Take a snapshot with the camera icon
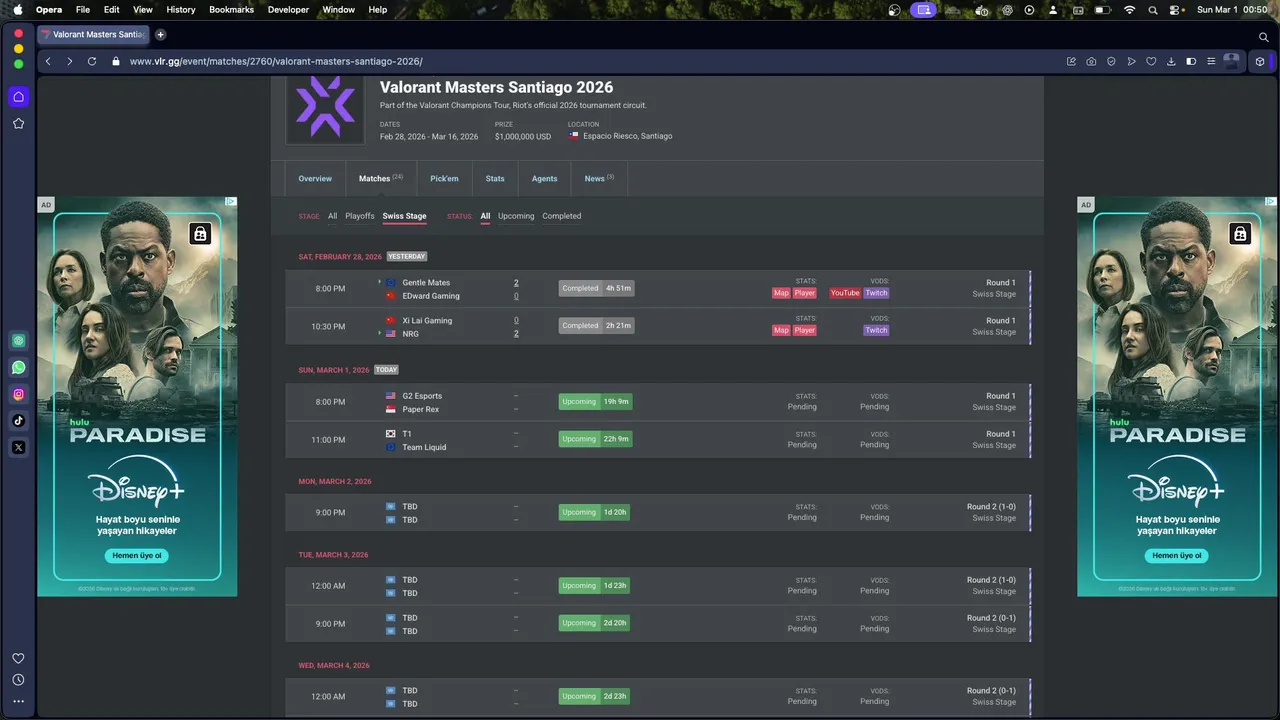The width and height of the screenshot is (1280, 720). (1091, 61)
